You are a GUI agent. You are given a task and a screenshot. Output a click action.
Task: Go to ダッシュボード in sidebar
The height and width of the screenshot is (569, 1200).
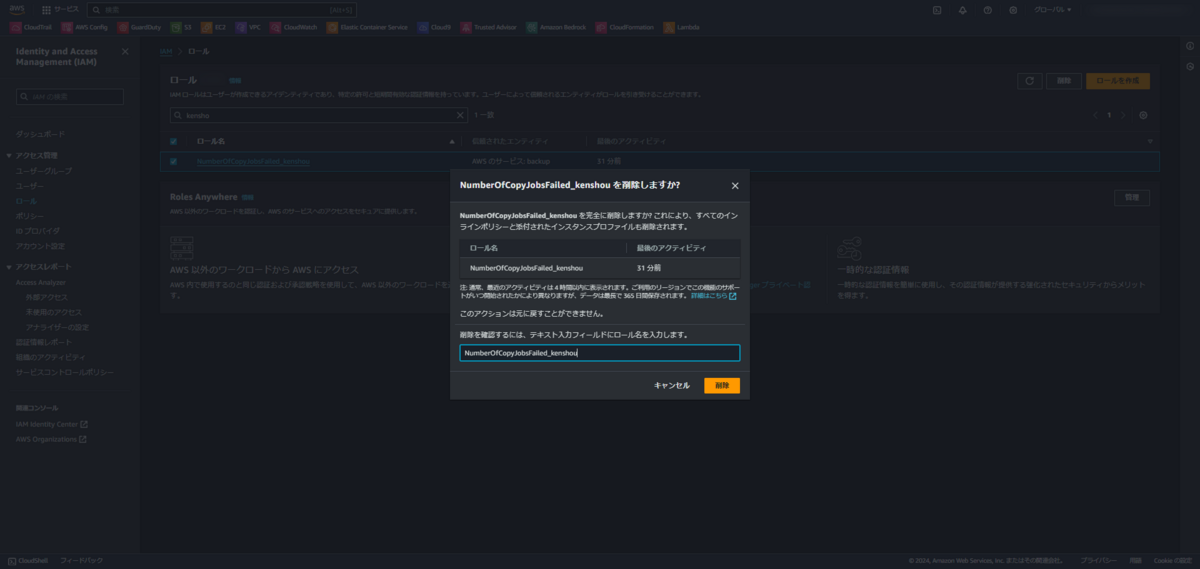[40, 134]
